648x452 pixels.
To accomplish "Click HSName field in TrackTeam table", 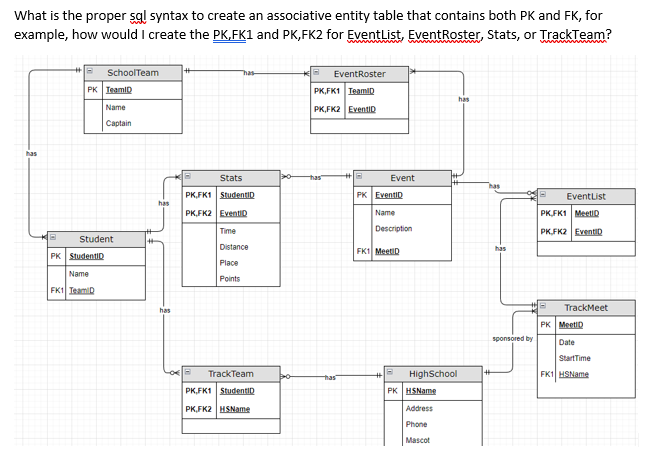I will pyautogui.click(x=235, y=409).
